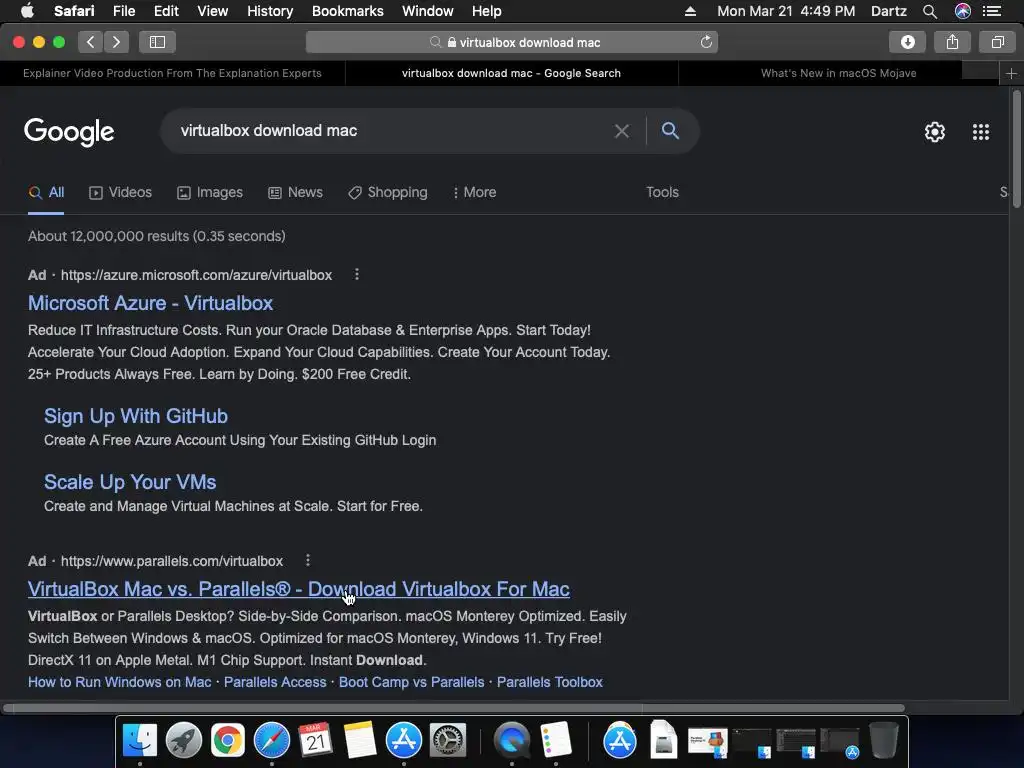Screen dimensions: 1024x768
Task: Open Notification Center in menu bar
Action: coord(992,11)
